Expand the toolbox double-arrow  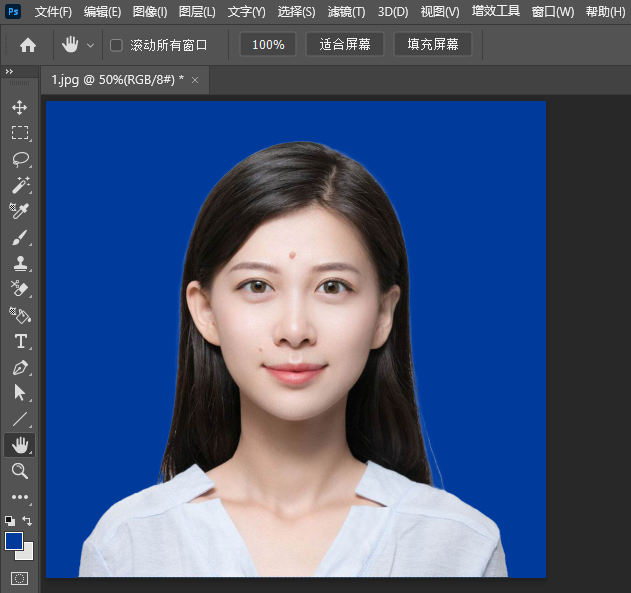(x=9, y=72)
